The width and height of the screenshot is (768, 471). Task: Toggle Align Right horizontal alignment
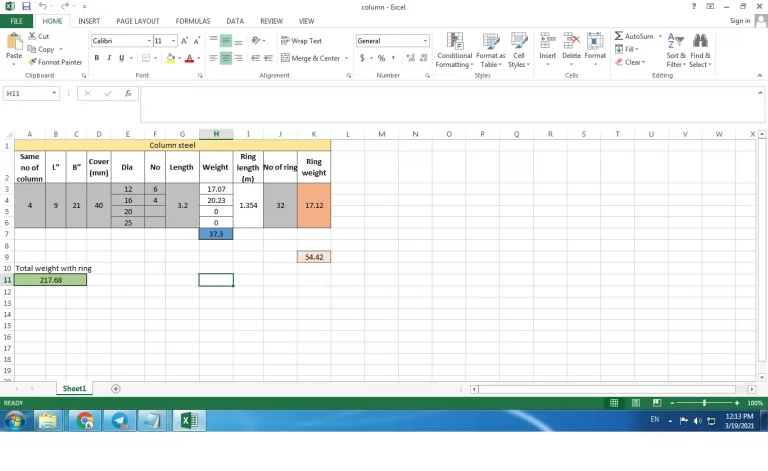pos(239,58)
